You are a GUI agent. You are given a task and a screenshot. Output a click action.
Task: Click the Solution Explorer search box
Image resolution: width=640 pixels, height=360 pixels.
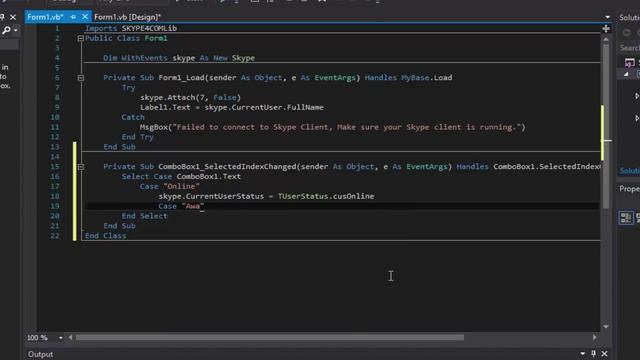(629, 48)
